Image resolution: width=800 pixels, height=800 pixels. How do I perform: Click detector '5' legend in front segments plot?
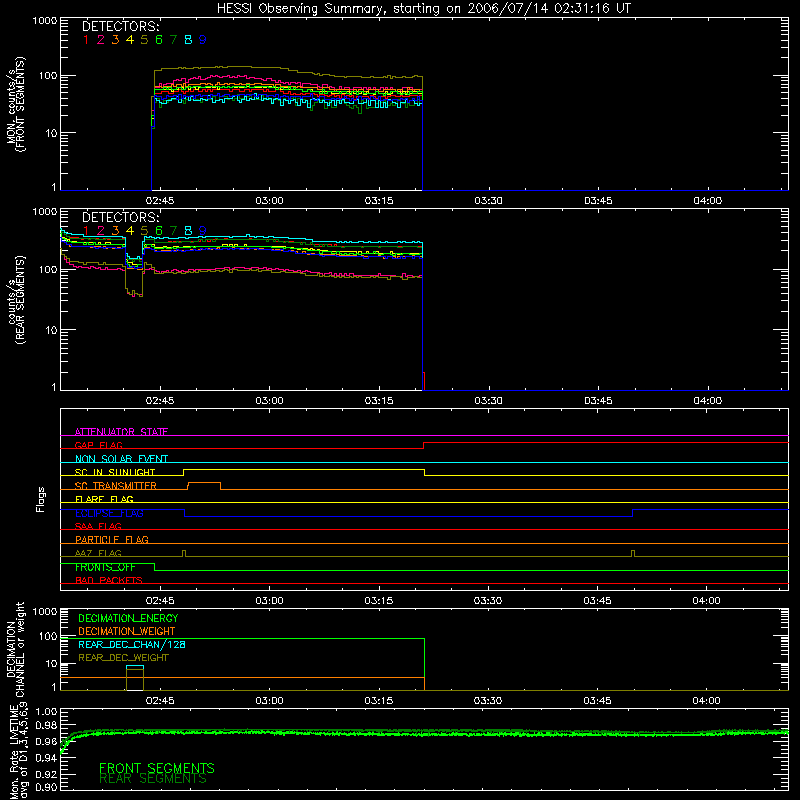(x=144, y=40)
